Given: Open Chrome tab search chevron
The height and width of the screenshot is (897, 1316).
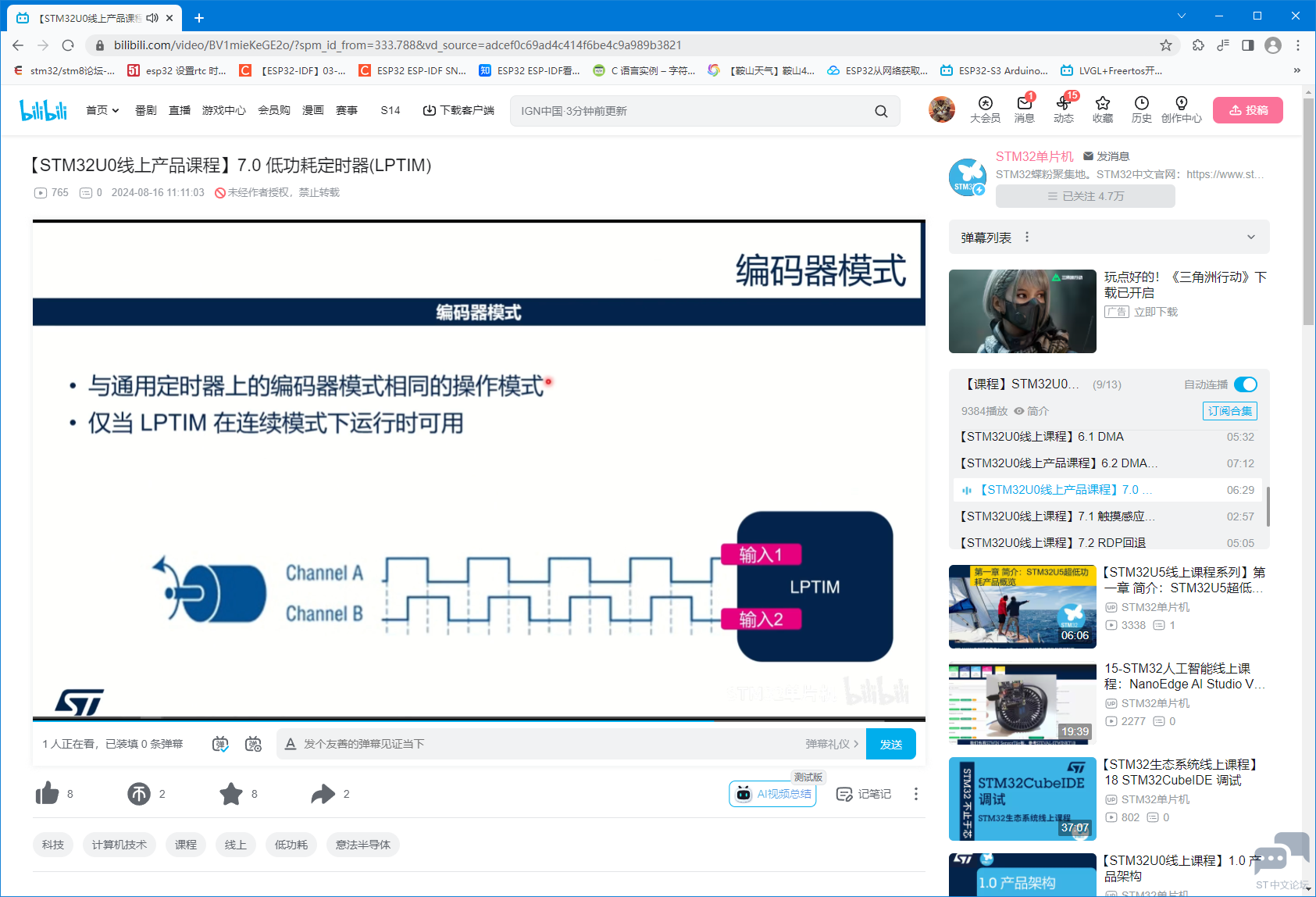Looking at the screenshot, I should coord(1181,16).
